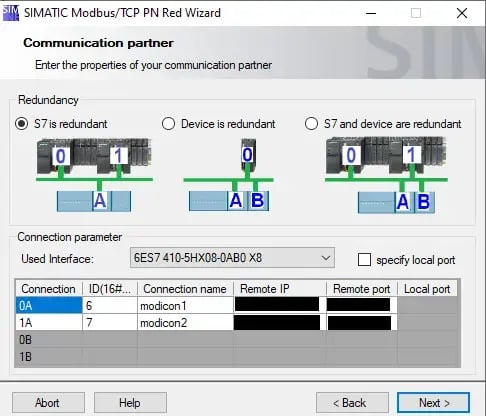This screenshot has height=416, width=486.
Task: Click the 'Remote IP' column header
Action: [x=279, y=289]
